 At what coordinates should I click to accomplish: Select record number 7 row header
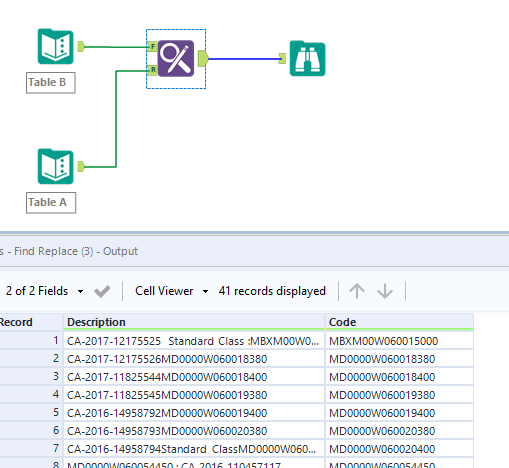[31, 449]
